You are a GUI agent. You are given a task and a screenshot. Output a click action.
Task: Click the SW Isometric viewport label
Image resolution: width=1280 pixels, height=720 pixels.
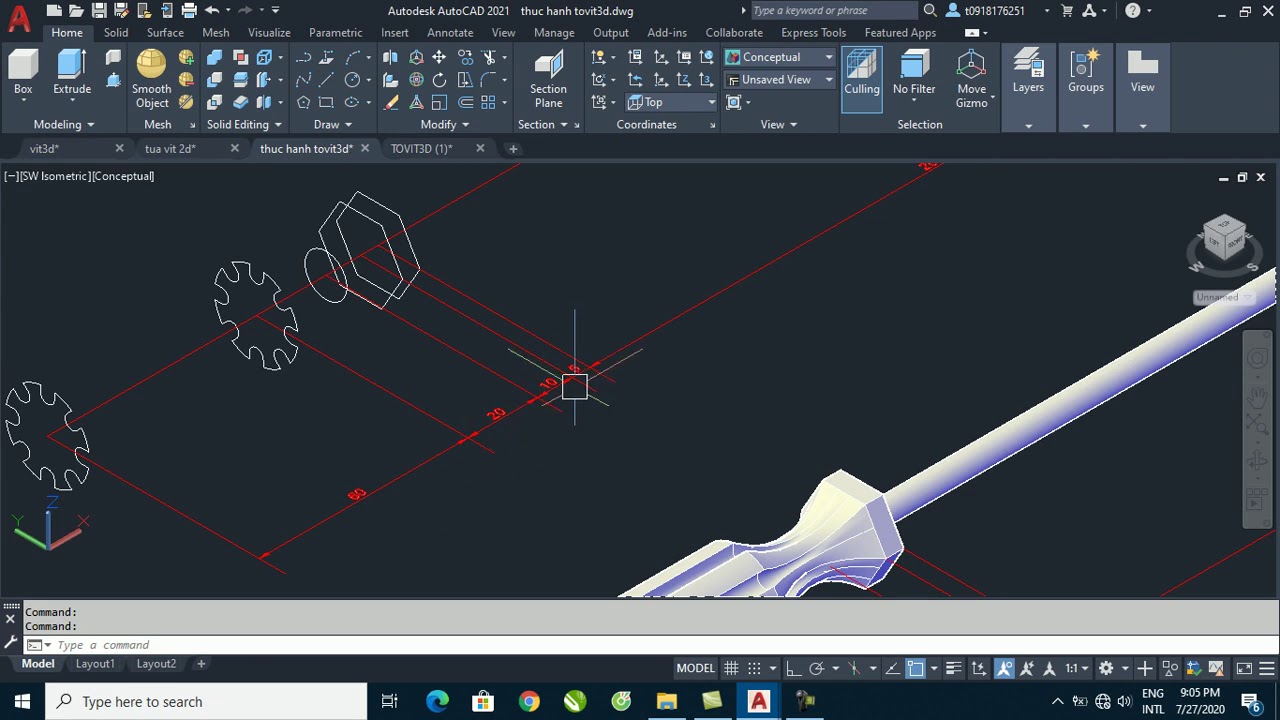[x=54, y=176]
